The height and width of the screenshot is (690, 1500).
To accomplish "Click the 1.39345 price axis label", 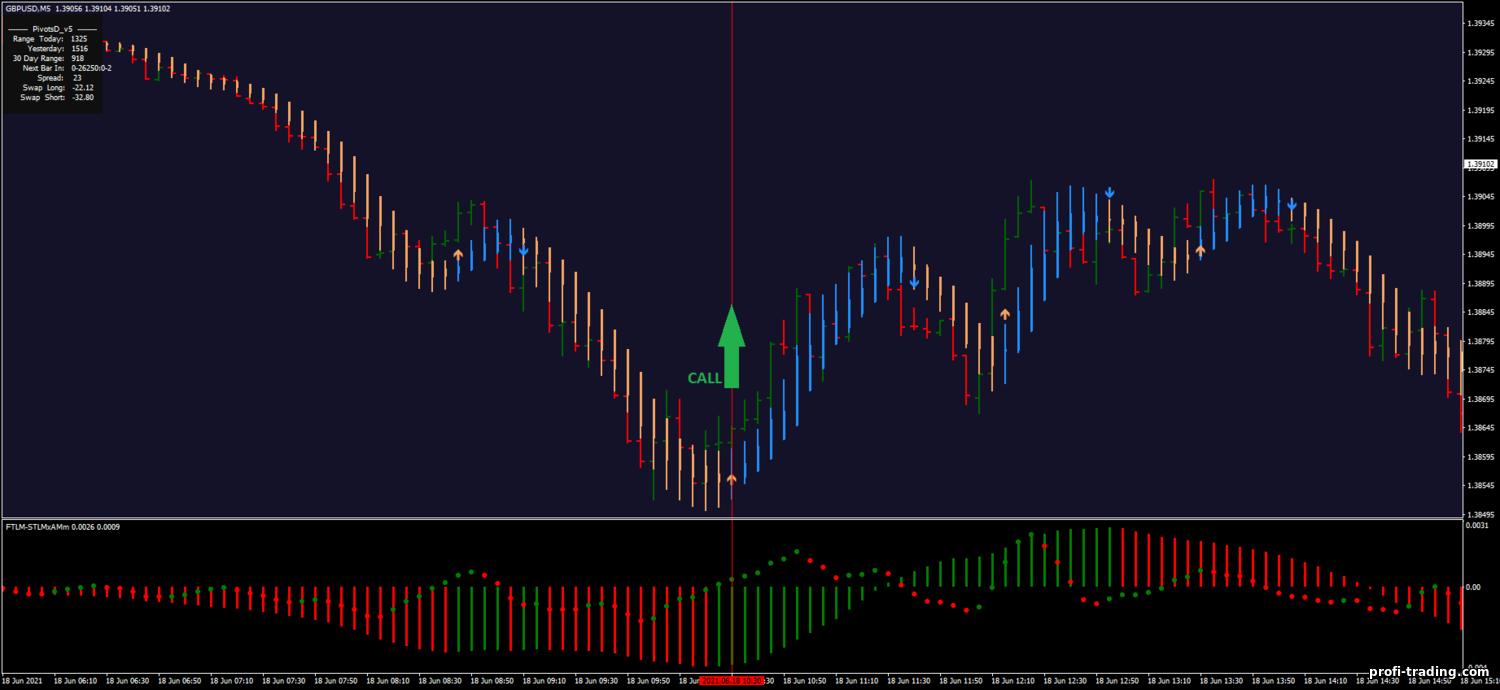I will coord(1479,23).
